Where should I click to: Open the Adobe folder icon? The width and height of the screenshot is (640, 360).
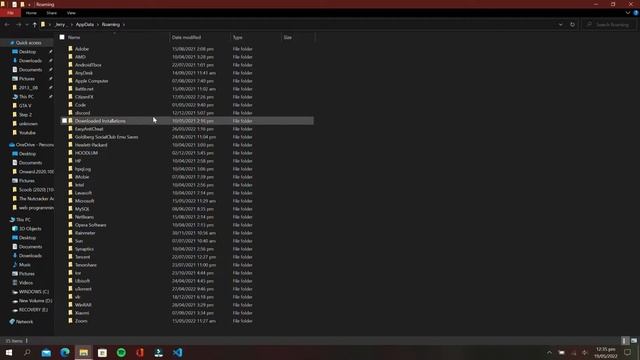click(70, 49)
